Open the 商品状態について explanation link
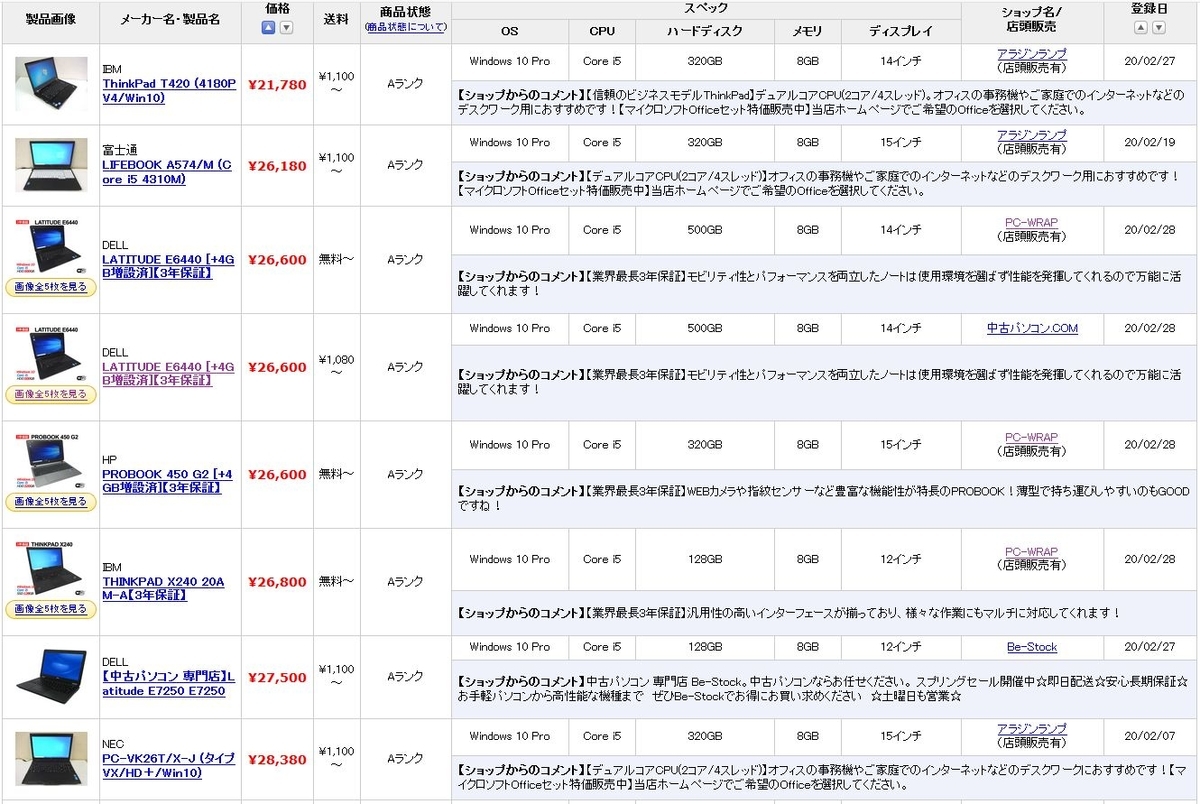1200x804 pixels. click(406, 27)
